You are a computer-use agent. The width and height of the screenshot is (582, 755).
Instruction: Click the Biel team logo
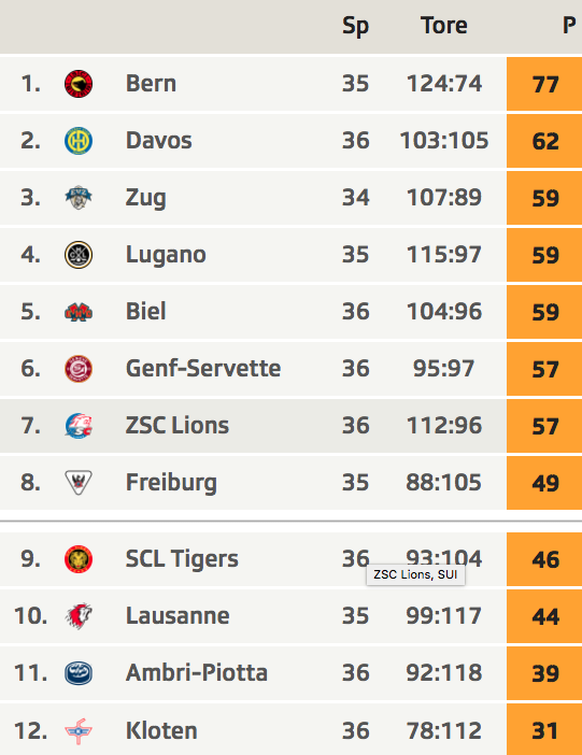click(78, 312)
